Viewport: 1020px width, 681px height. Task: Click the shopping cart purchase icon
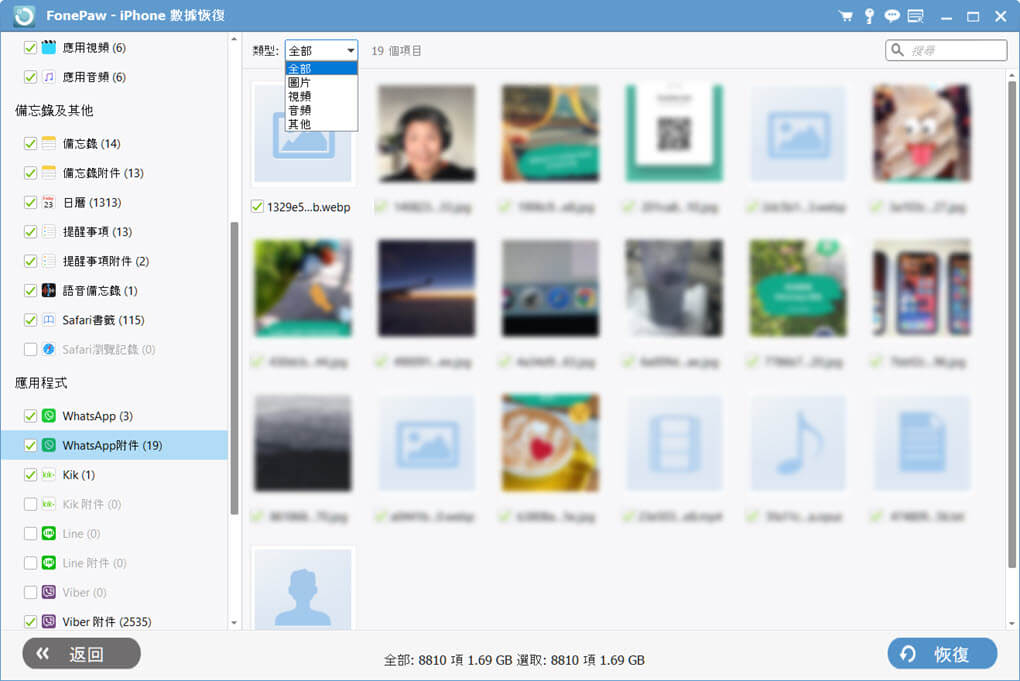(846, 16)
